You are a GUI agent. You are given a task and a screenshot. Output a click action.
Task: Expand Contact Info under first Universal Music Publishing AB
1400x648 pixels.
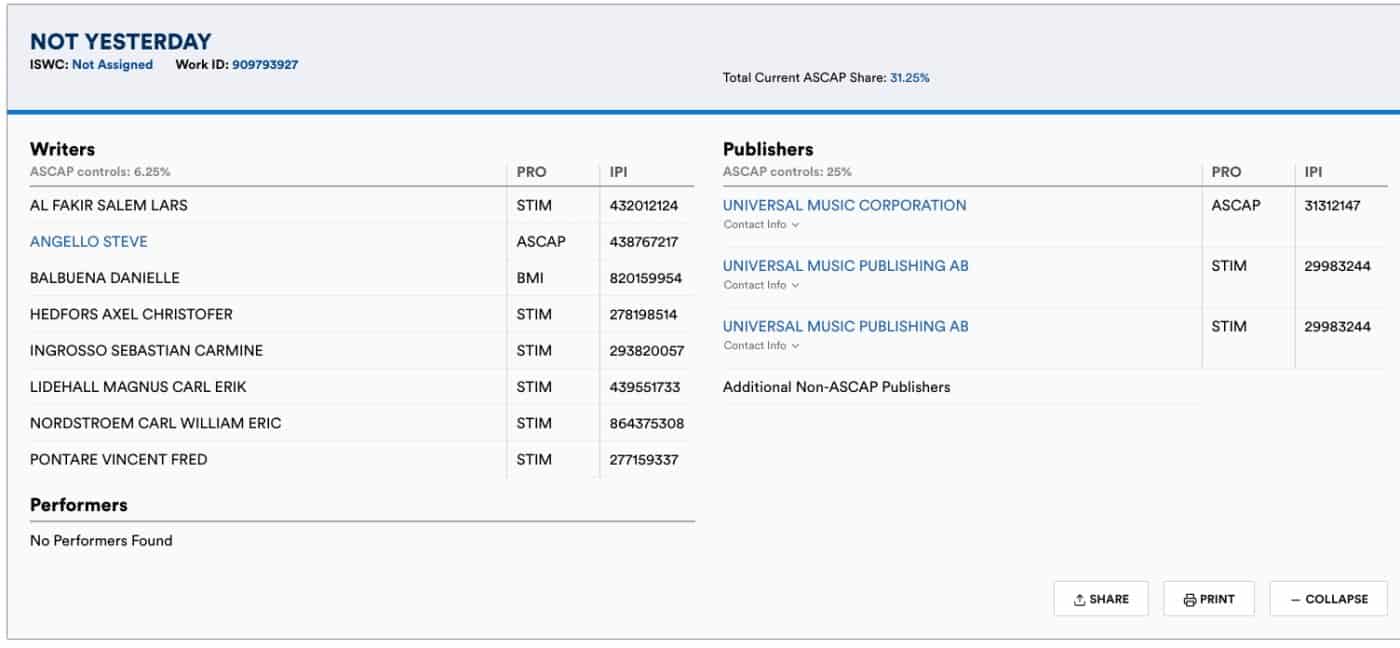(x=761, y=285)
